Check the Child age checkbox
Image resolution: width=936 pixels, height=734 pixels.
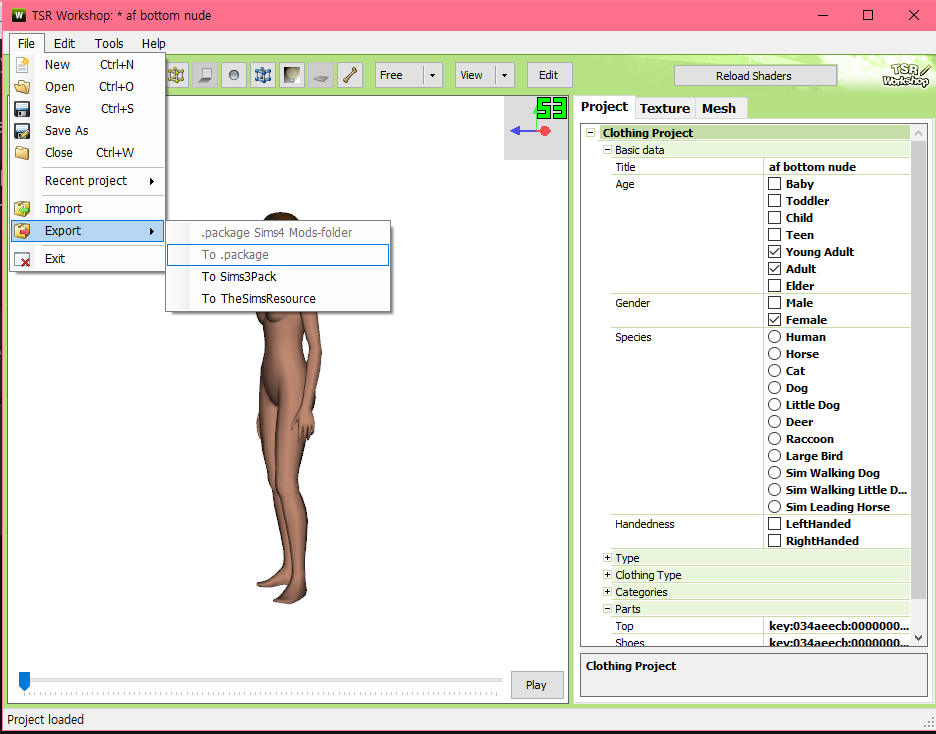coord(774,217)
